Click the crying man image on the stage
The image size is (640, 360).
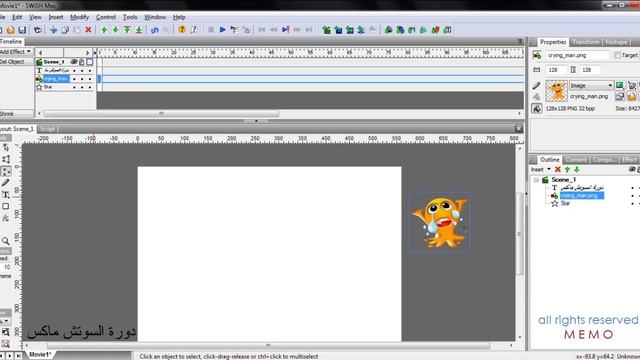(440, 223)
